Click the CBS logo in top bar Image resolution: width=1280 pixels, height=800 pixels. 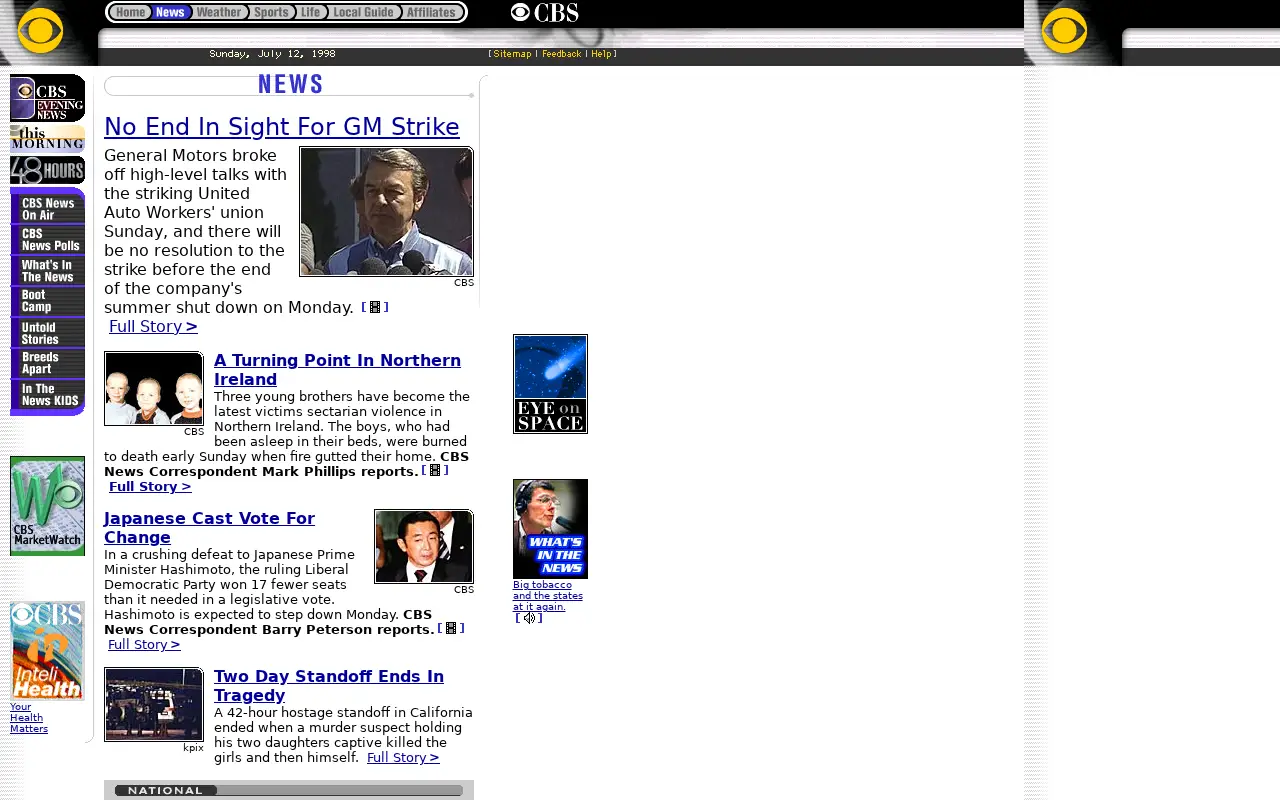tap(544, 12)
